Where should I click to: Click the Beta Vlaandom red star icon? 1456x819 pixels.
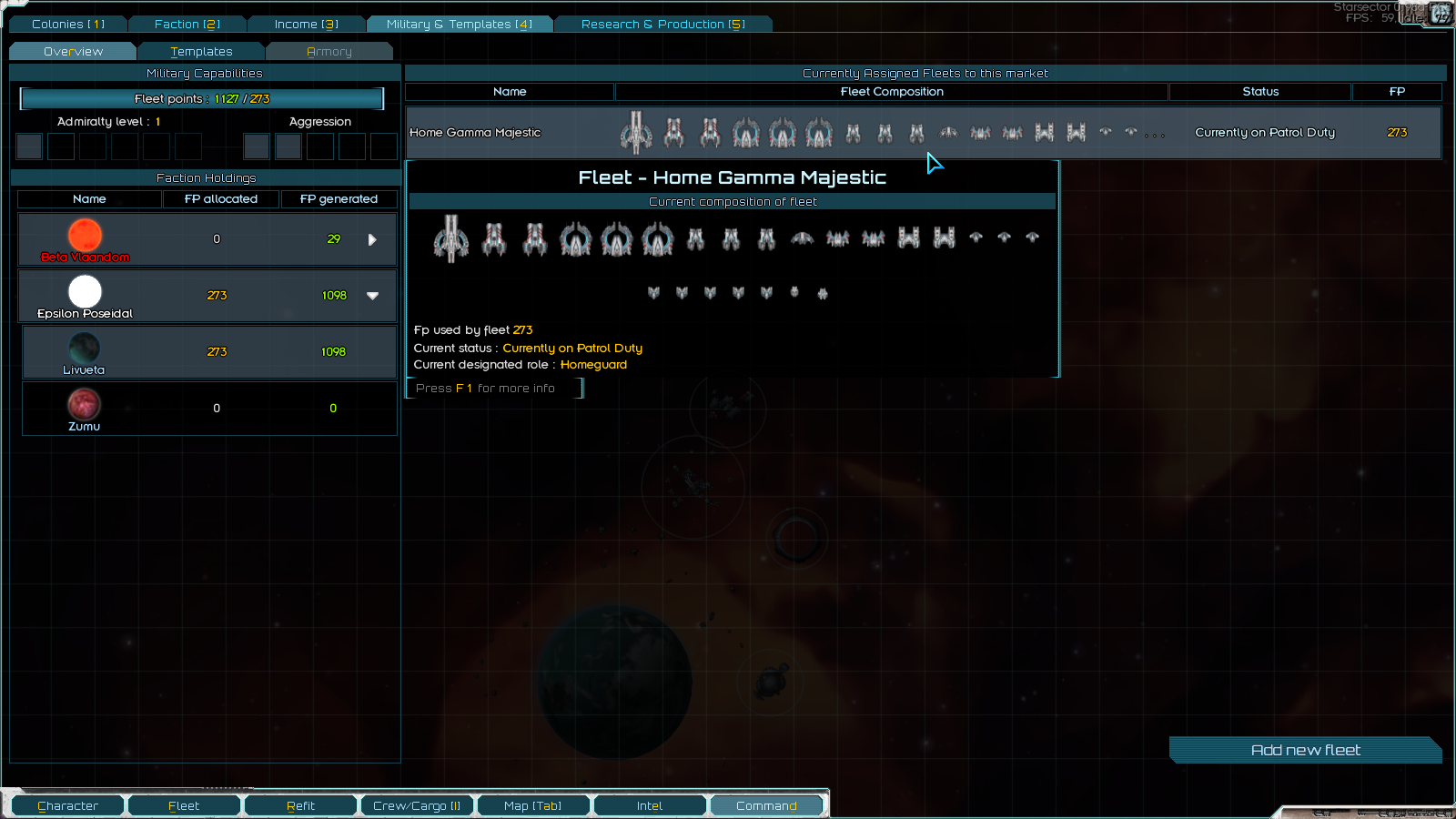(x=85, y=235)
